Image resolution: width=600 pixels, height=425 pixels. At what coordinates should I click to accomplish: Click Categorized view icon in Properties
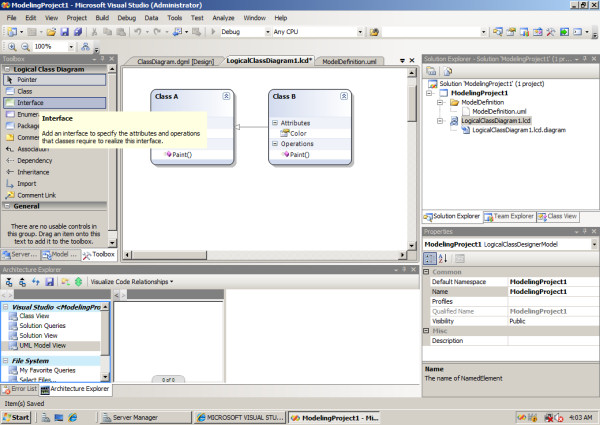(x=430, y=259)
